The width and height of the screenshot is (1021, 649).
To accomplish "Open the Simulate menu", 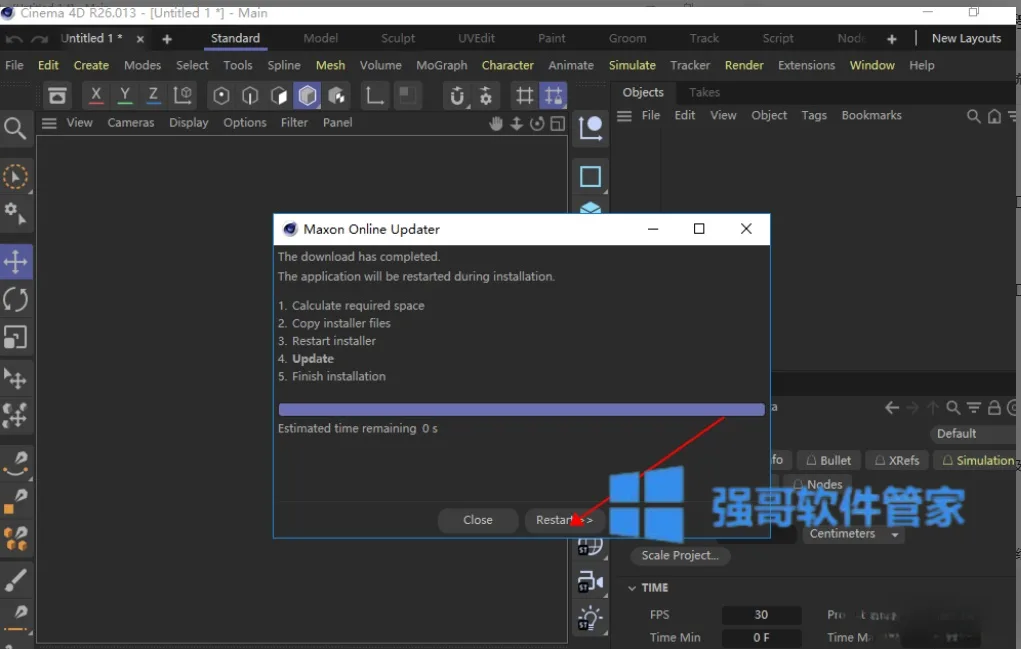I will [x=632, y=65].
